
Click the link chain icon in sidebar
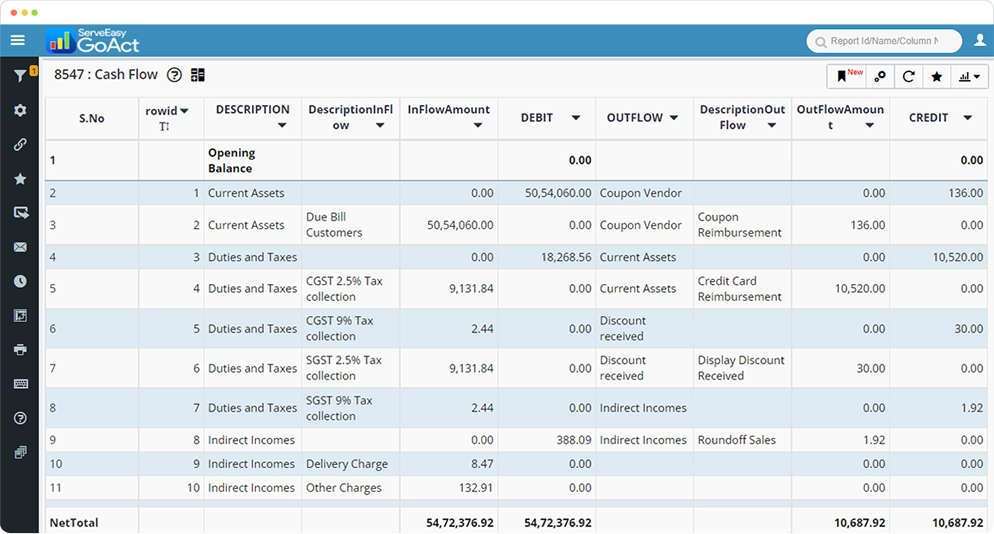pyautogui.click(x=19, y=144)
